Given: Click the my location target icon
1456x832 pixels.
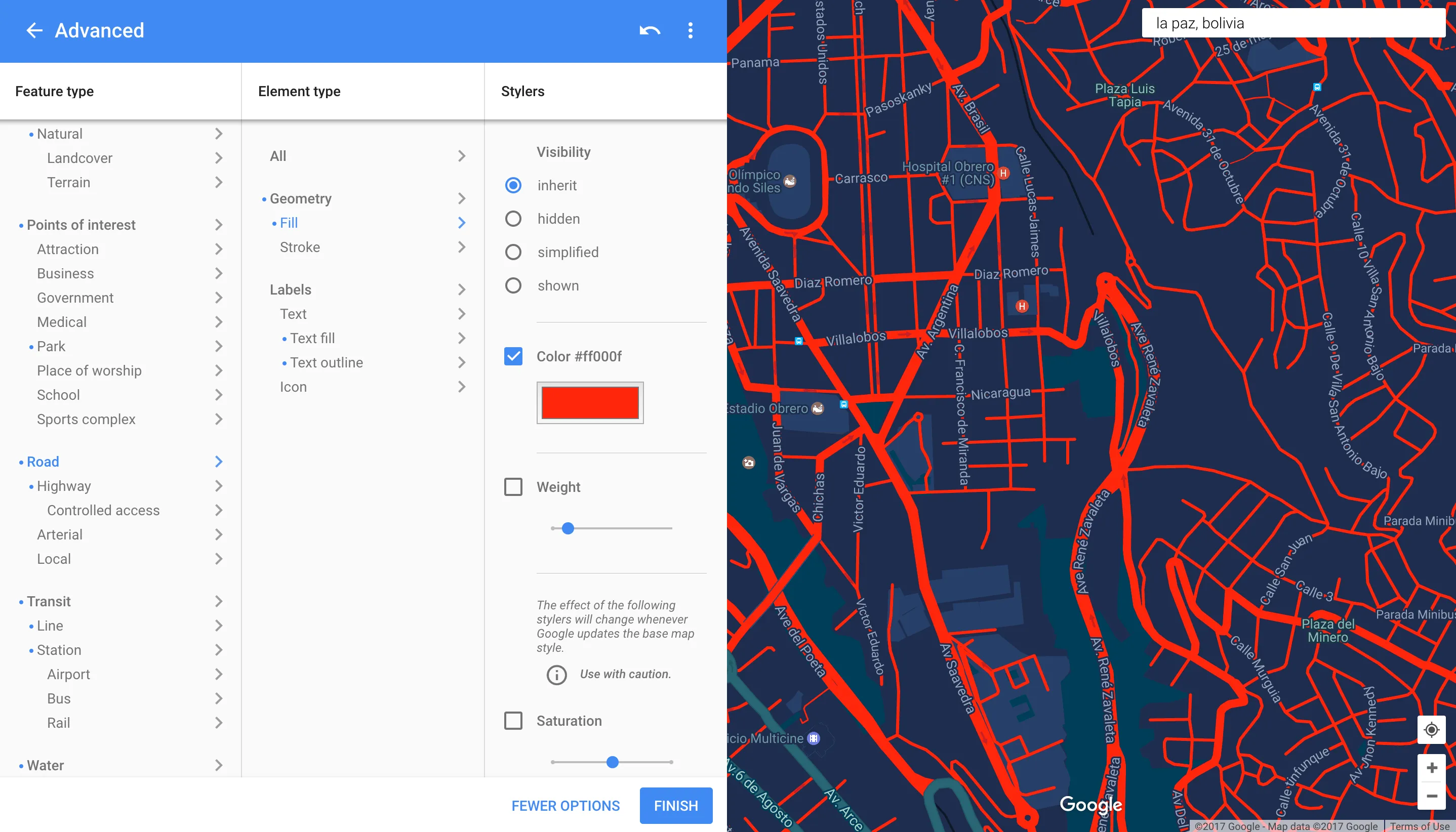Looking at the screenshot, I should 1431,730.
